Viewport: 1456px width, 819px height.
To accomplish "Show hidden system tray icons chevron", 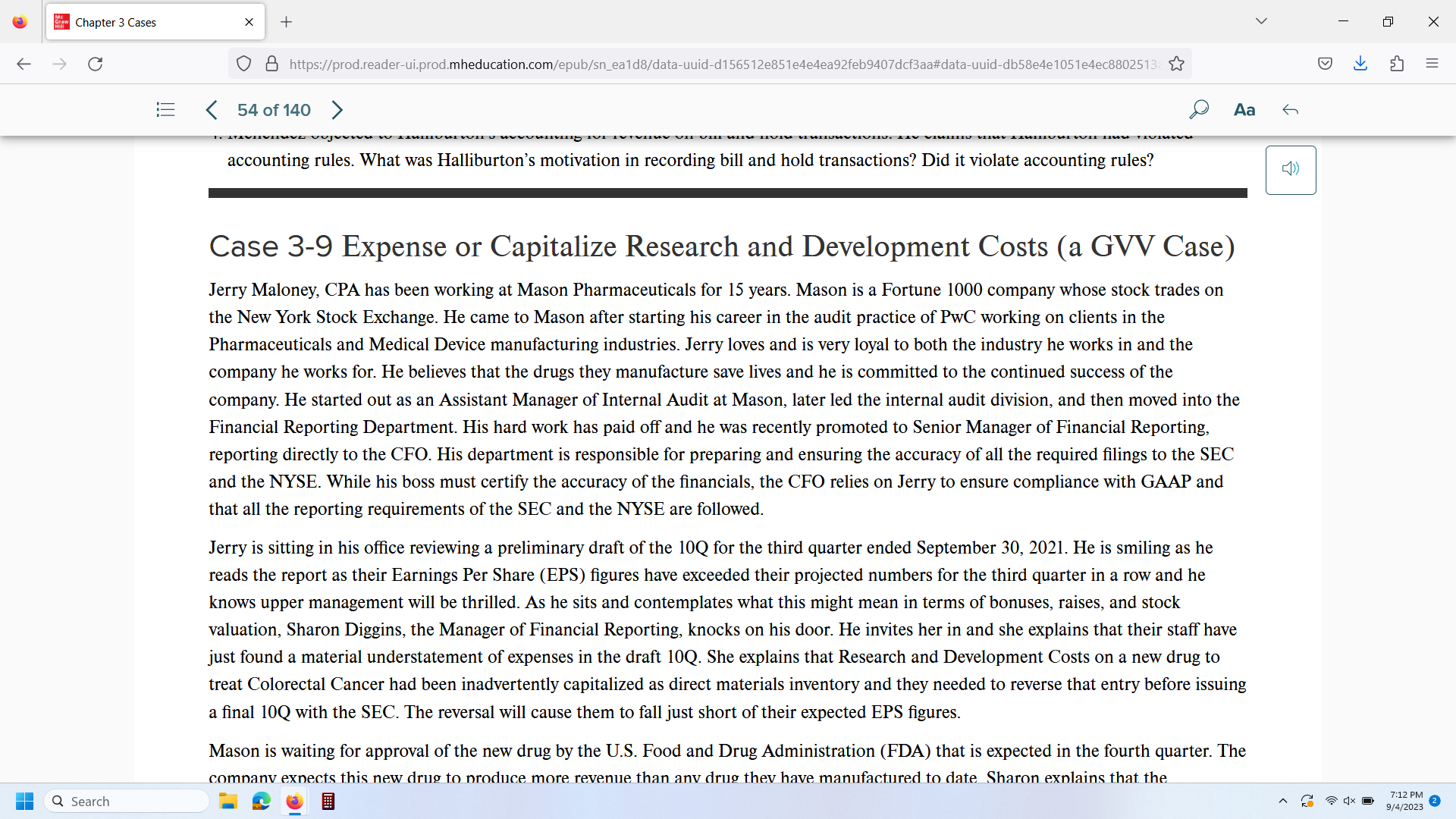I will [1283, 801].
